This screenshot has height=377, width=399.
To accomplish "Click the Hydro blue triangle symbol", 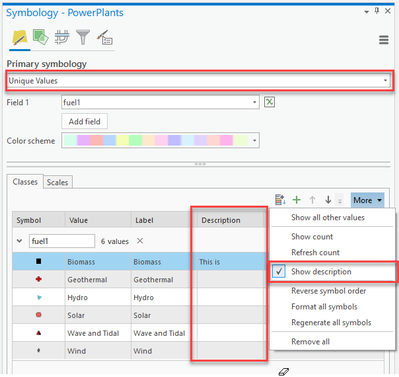I will 39,297.
